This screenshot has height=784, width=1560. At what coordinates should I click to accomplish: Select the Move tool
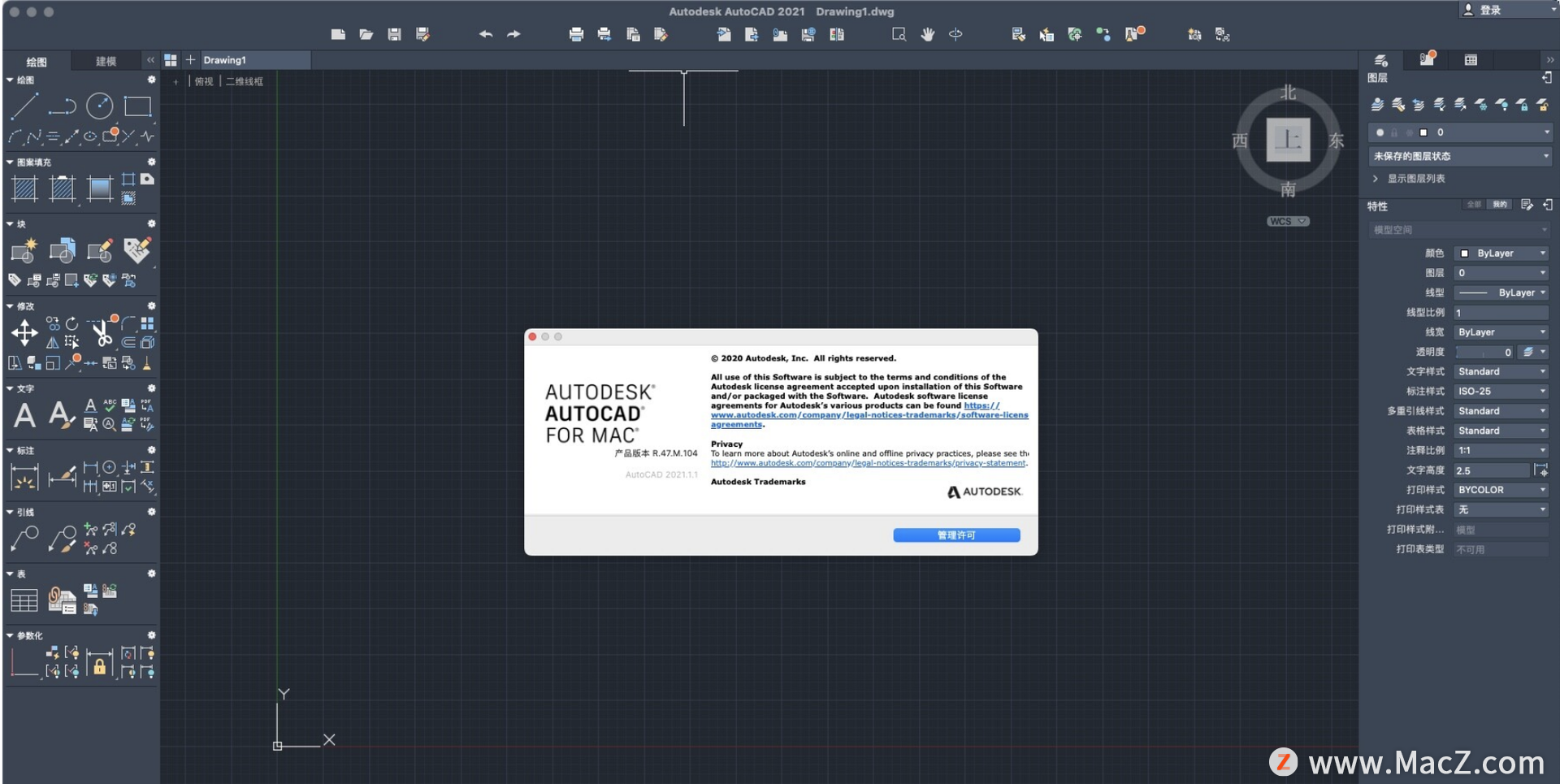[x=24, y=332]
